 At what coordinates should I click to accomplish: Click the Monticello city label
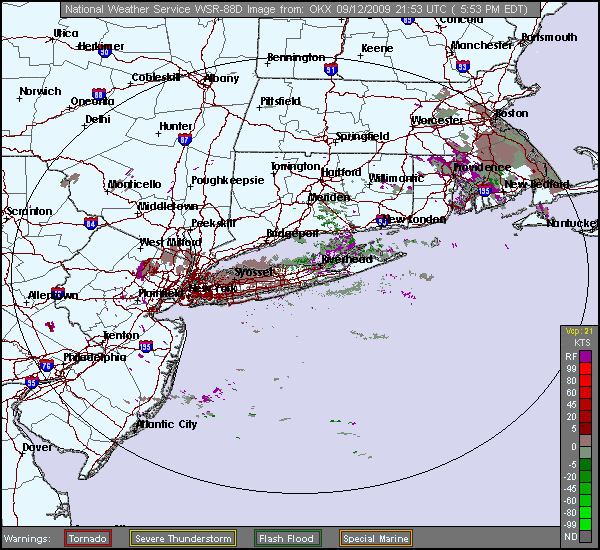pyautogui.click(x=135, y=184)
